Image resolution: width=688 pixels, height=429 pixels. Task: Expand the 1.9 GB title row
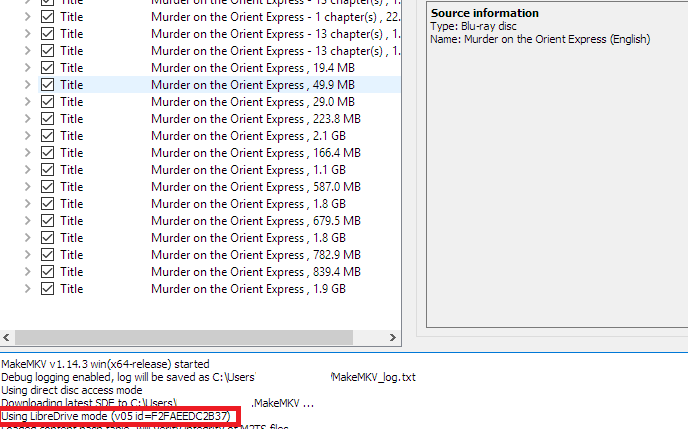[x=28, y=289]
